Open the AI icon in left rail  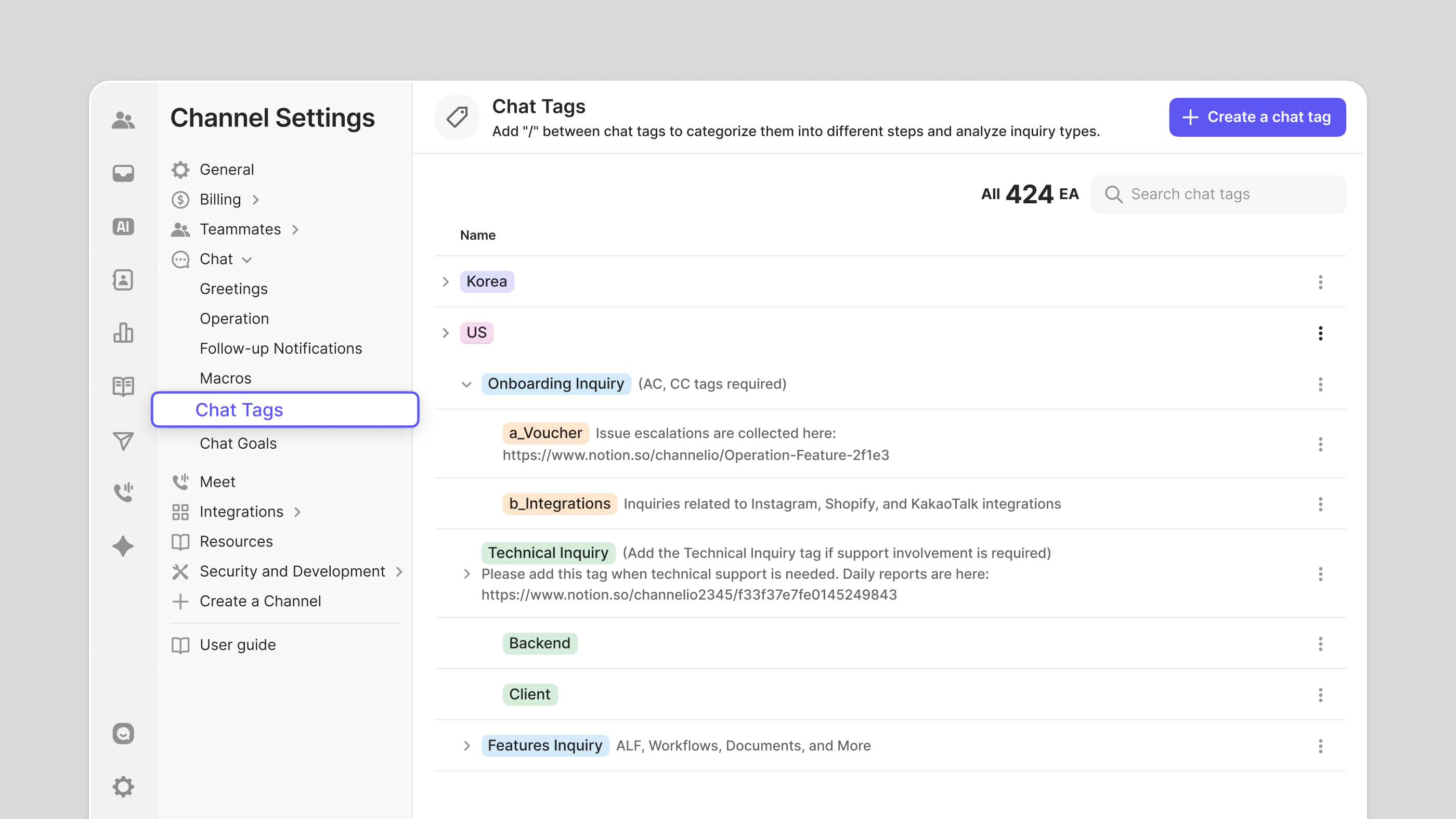[x=123, y=227]
